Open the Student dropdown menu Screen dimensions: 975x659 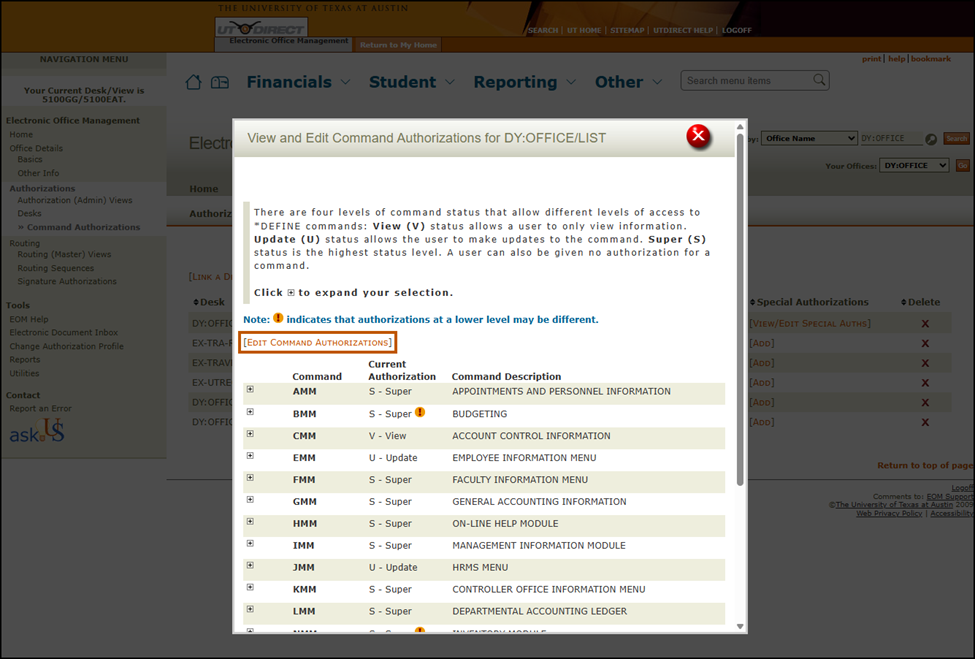(412, 82)
